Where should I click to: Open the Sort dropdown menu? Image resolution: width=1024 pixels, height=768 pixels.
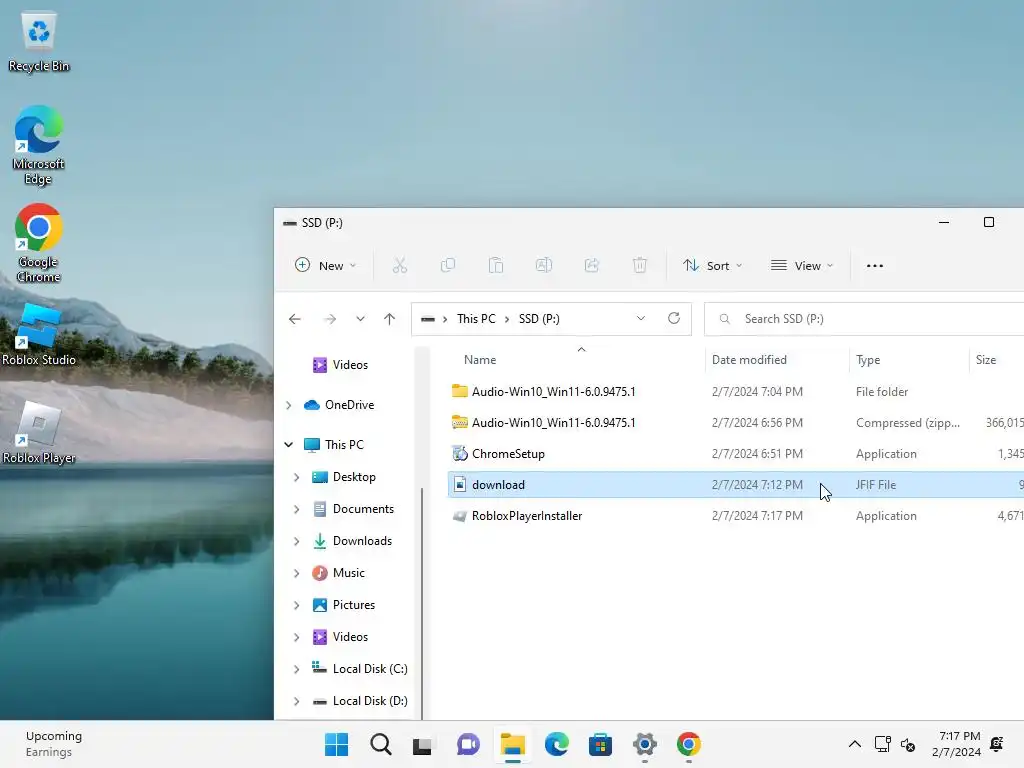(712, 265)
